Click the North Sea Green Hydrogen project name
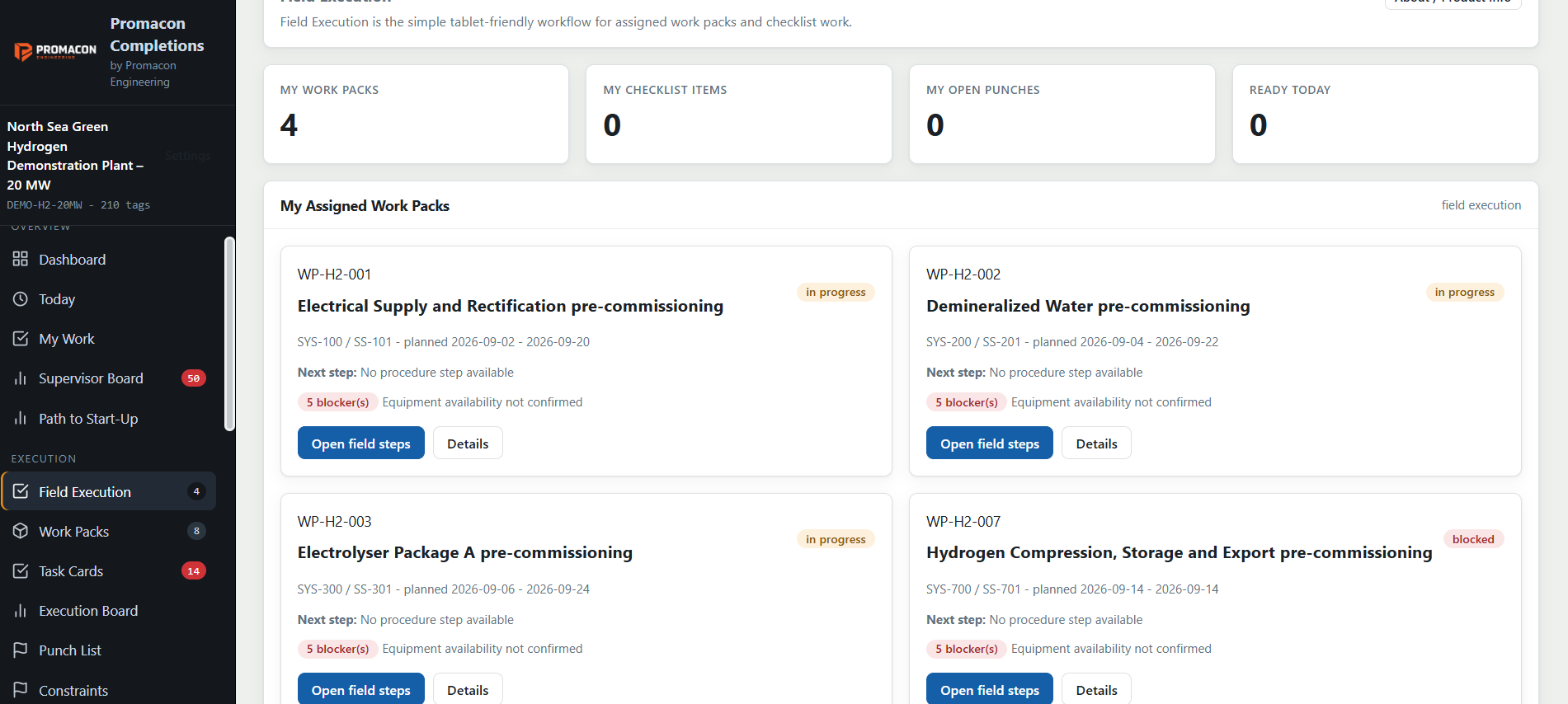Viewport: 1568px width, 704px height. [x=75, y=156]
